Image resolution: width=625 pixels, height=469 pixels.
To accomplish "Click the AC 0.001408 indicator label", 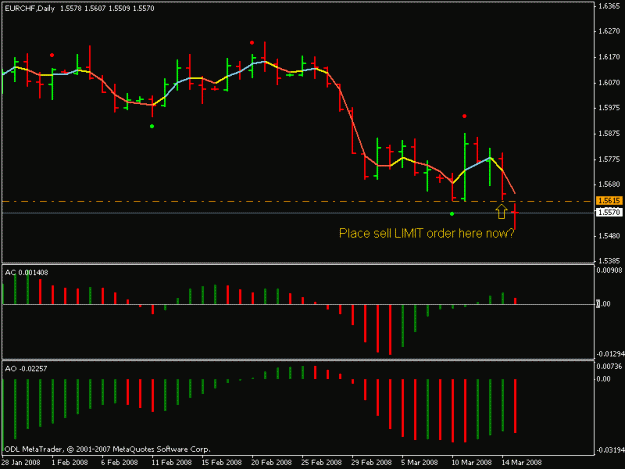I will 26,273.
